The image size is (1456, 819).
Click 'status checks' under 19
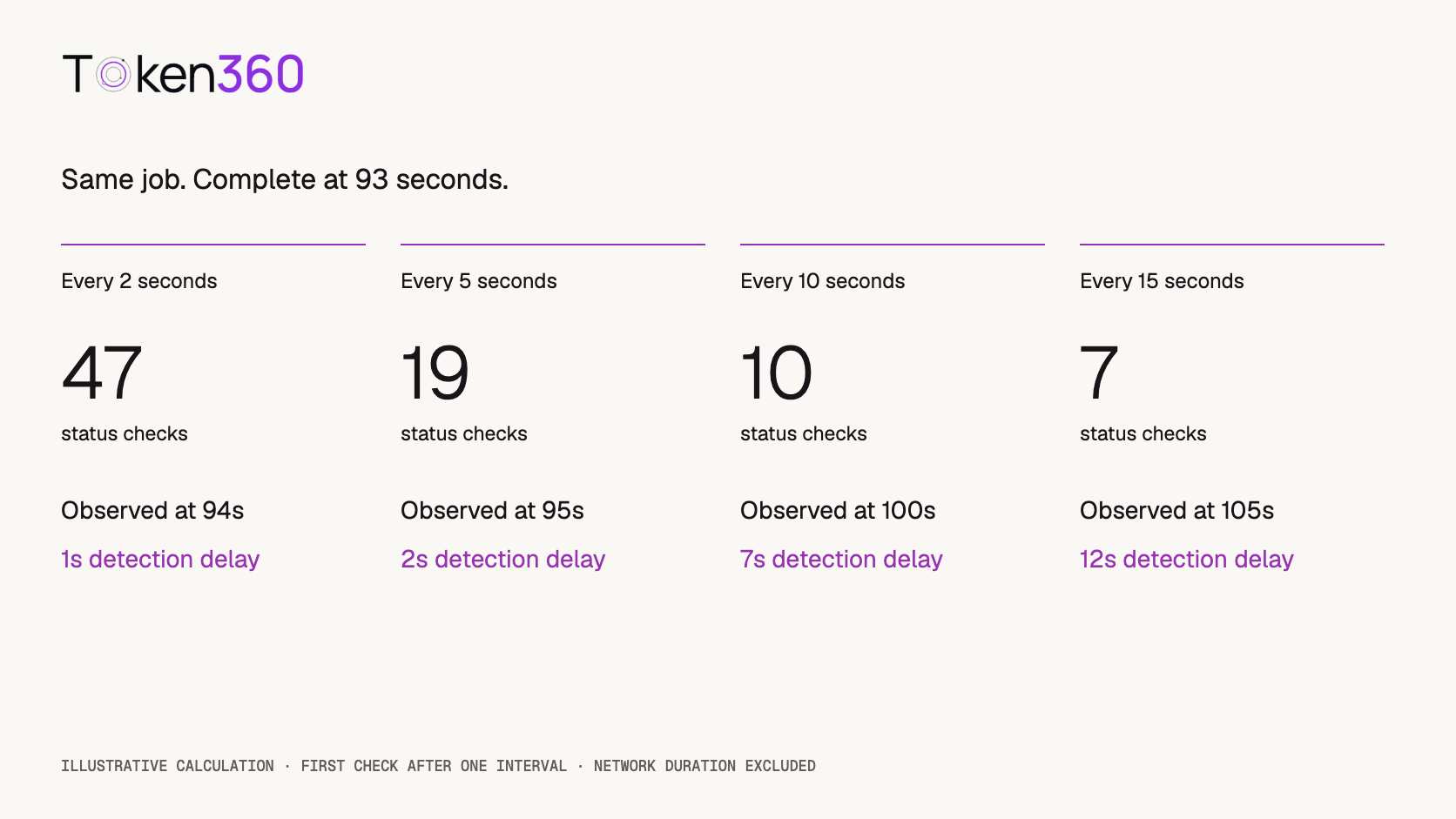tap(464, 433)
